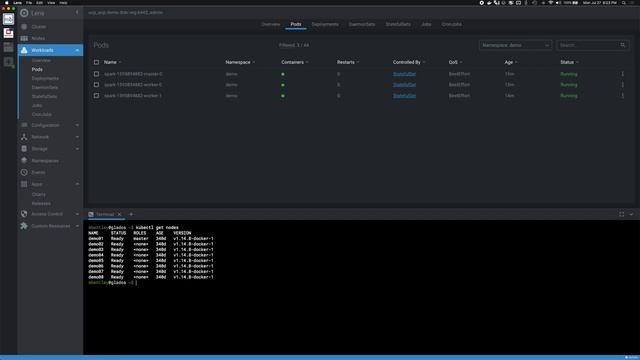Image resolution: width=640 pixels, height=360 pixels.
Task: Click the Workloads sidebar icon
Action: point(24,50)
